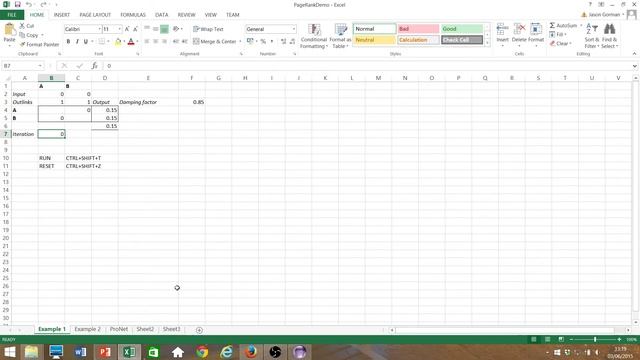Adjust the zoom slider

595,339
